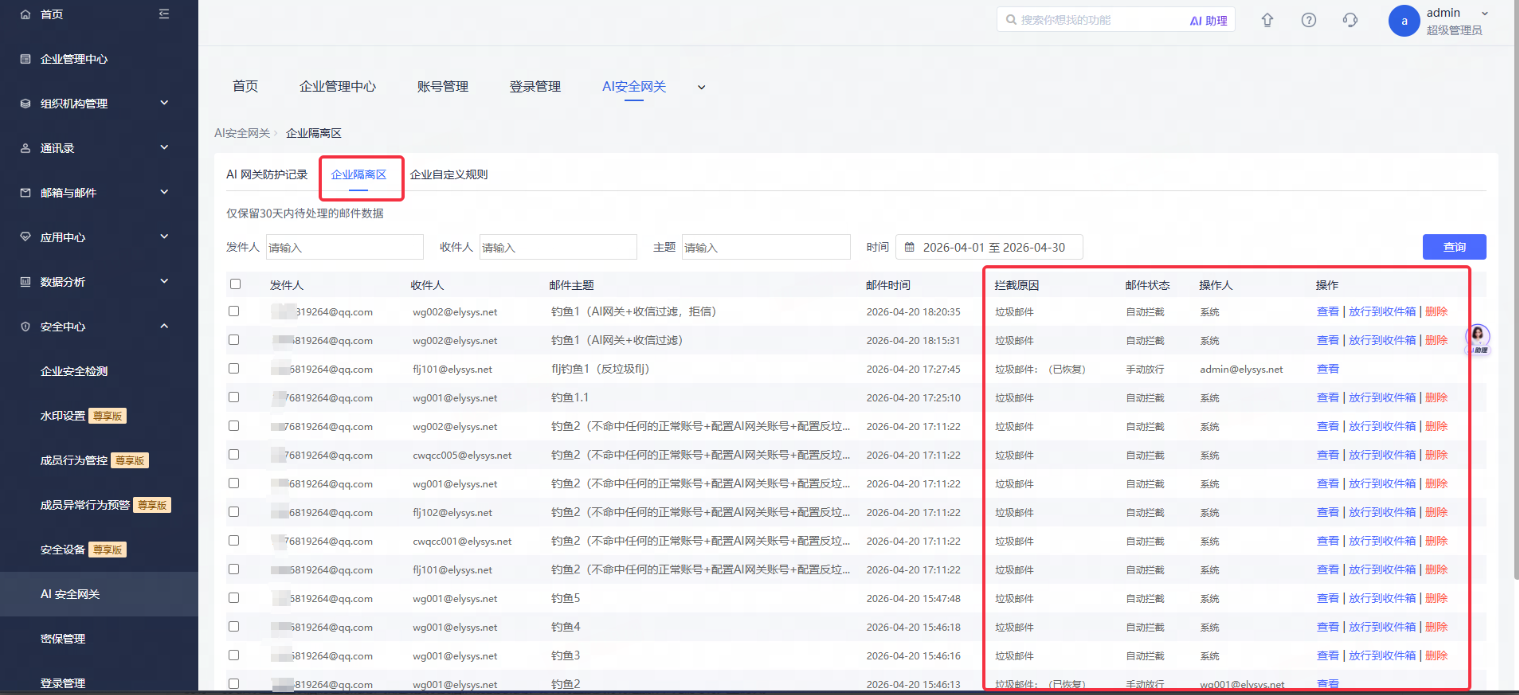Open 企业管理中心 via its sidebar icon
The image size is (1519, 695).
(x=26, y=59)
